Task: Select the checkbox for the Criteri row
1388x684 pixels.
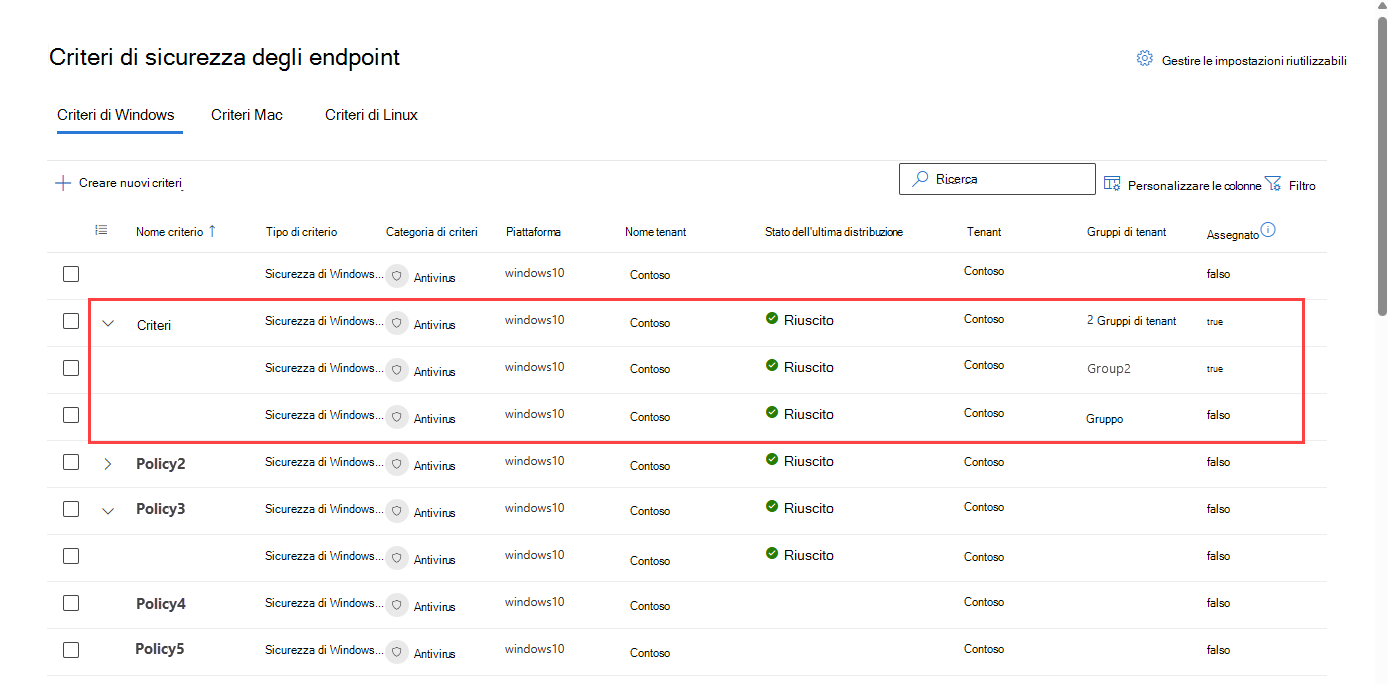Action: [71, 321]
